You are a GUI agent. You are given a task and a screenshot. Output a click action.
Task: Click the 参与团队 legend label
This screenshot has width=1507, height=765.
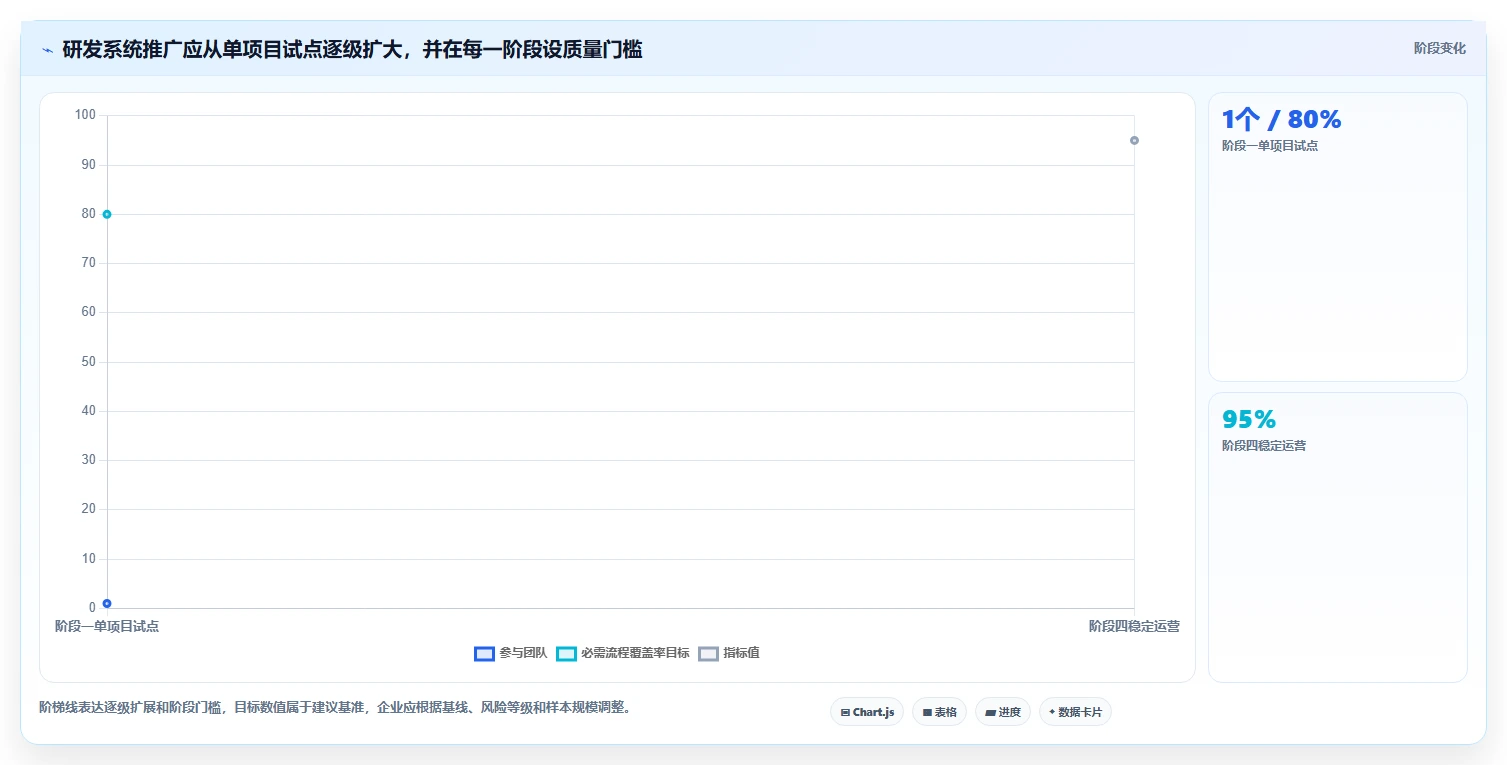point(523,653)
